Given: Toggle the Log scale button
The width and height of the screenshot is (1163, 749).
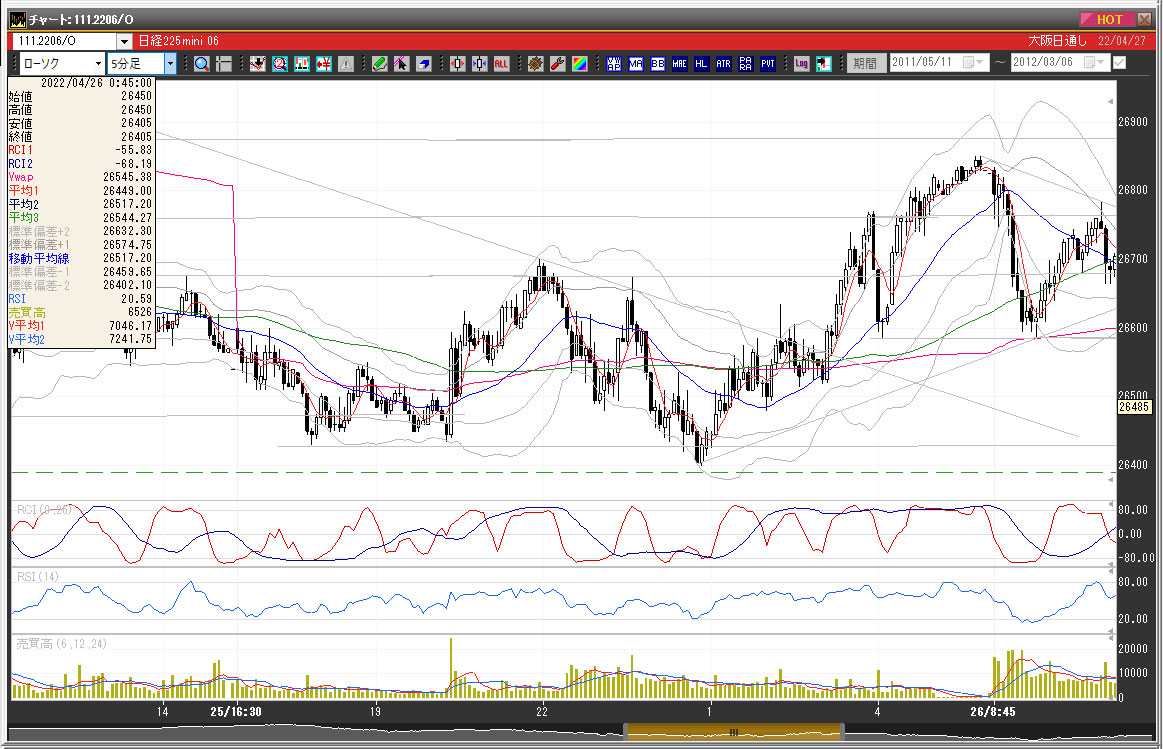Looking at the screenshot, I should click(x=801, y=64).
